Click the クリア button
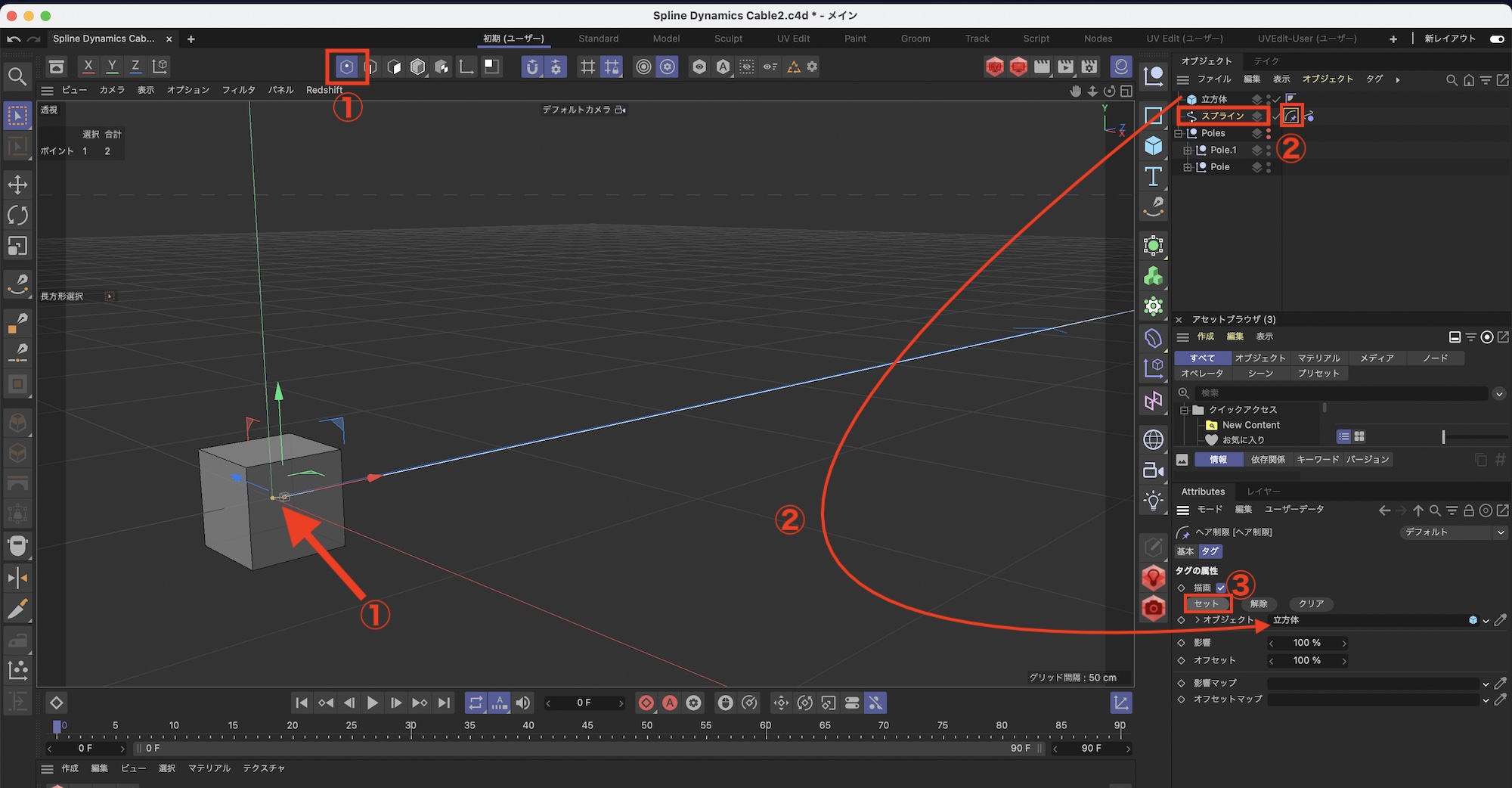The width and height of the screenshot is (1512, 788). pos(1311,603)
